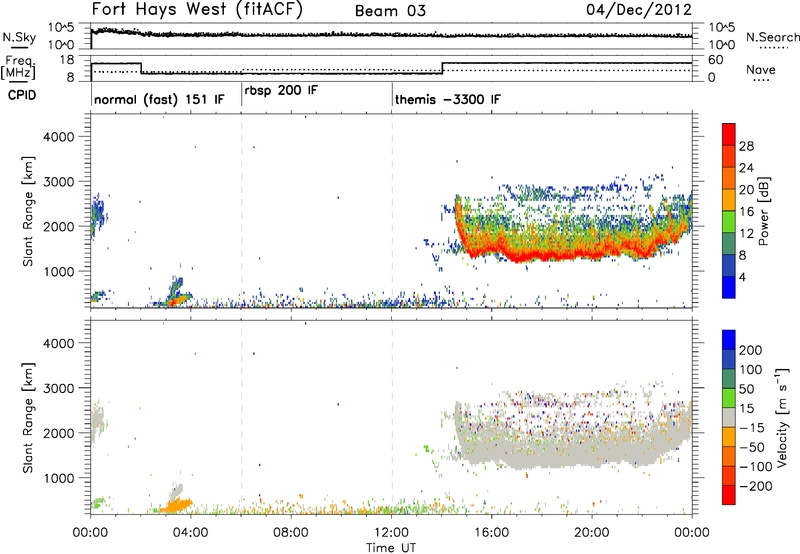This screenshot has height=554, width=800.
Task: Click the red high-power echo band near 18:00
Action: click(x=542, y=253)
